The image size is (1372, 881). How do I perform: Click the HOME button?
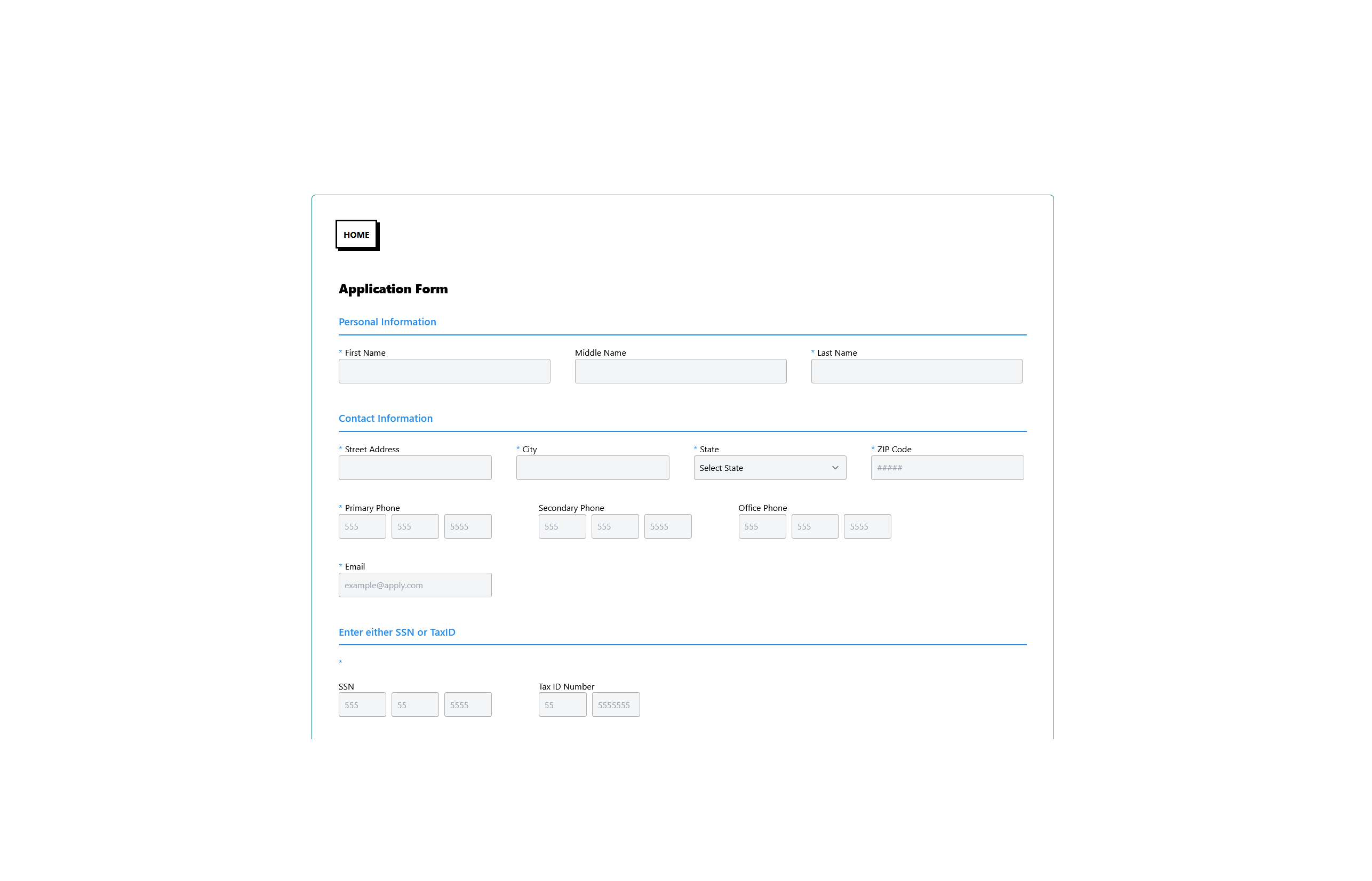[x=356, y=235]
